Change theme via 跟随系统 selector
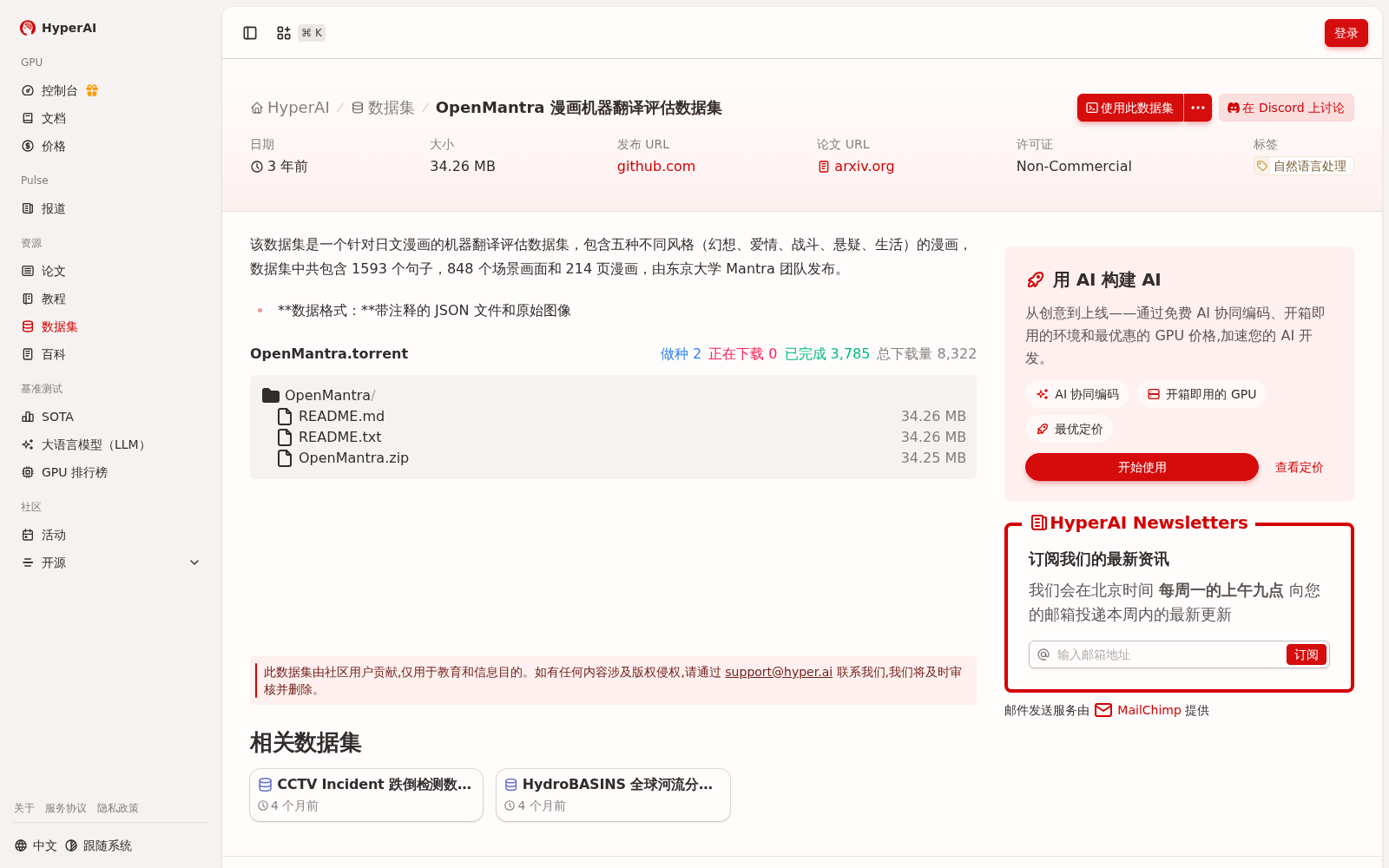Screen dimensions: 1389x868 [98, 845]
